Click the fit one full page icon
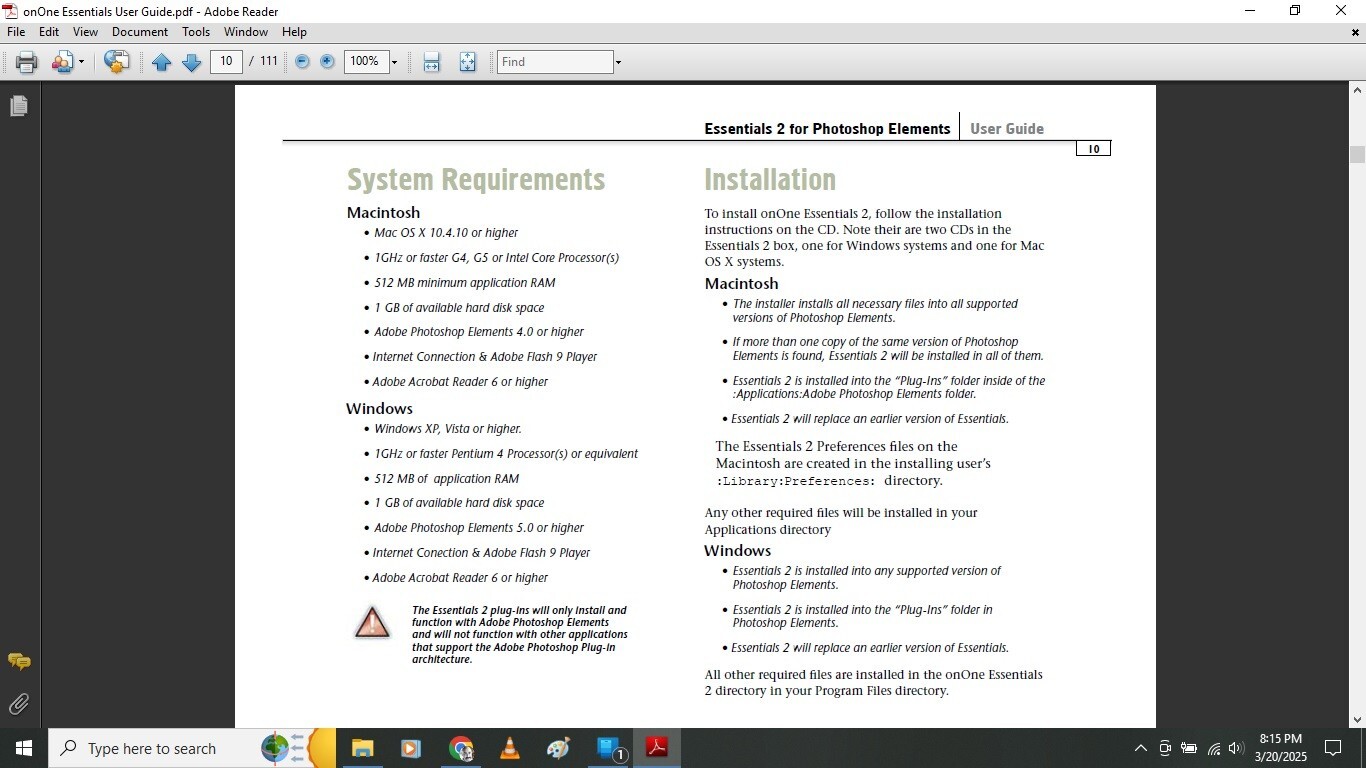Viewport: 1366px width, 768px height. 467,62
